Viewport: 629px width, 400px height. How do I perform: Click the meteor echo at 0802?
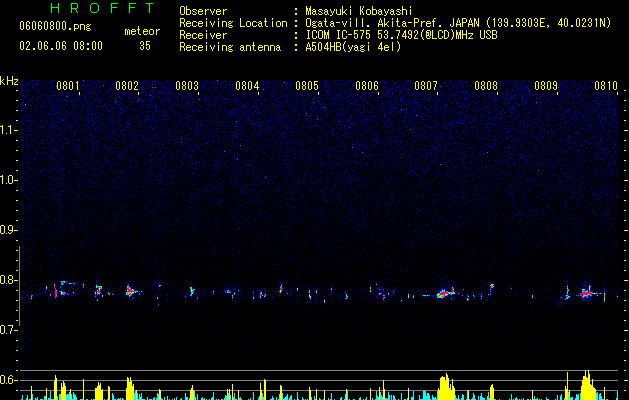[130, 291]
